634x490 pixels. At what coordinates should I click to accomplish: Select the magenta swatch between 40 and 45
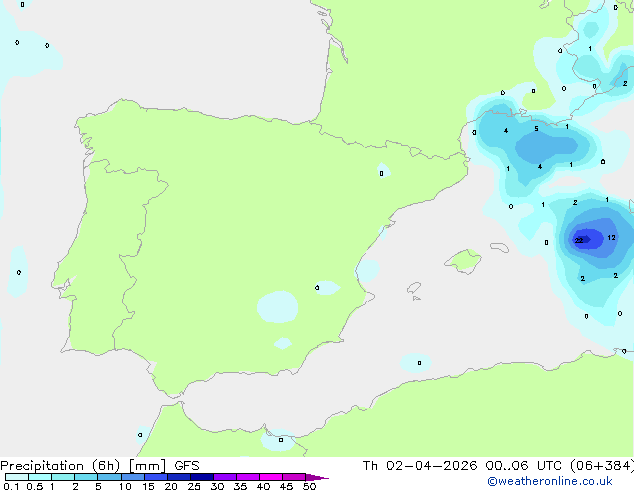(271, 477)
